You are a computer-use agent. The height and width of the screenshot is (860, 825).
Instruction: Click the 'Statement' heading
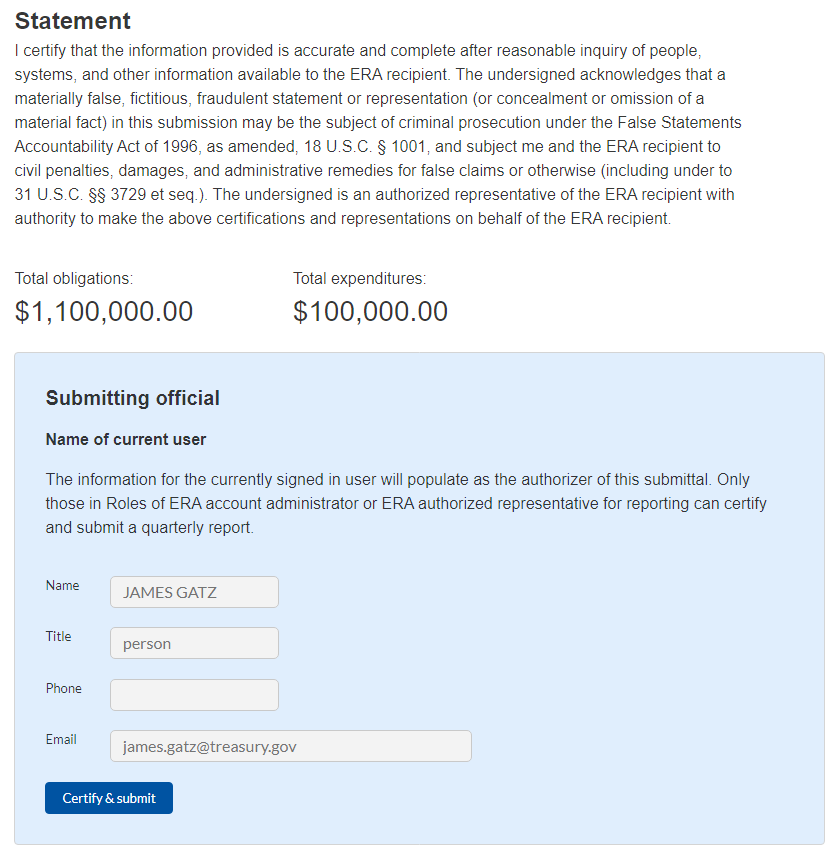tap(73, 20)
